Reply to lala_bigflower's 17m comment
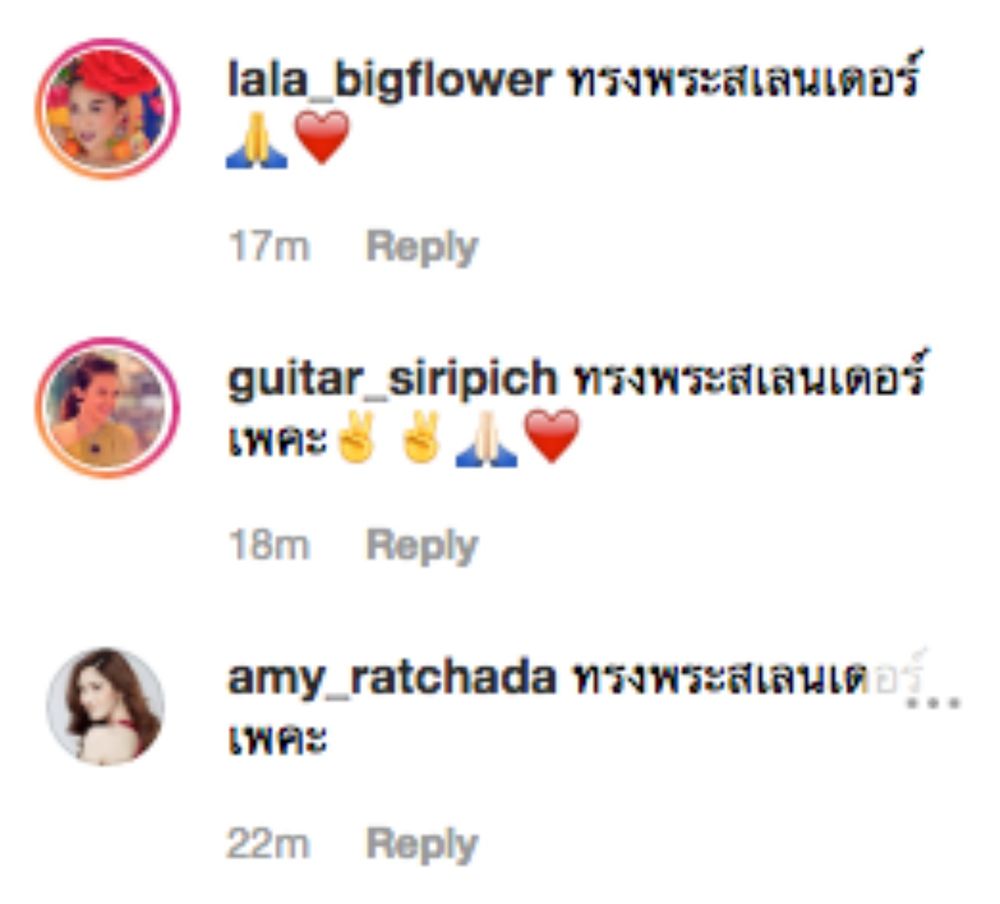Screen dimensions: 1000x904 click(422, 248)
